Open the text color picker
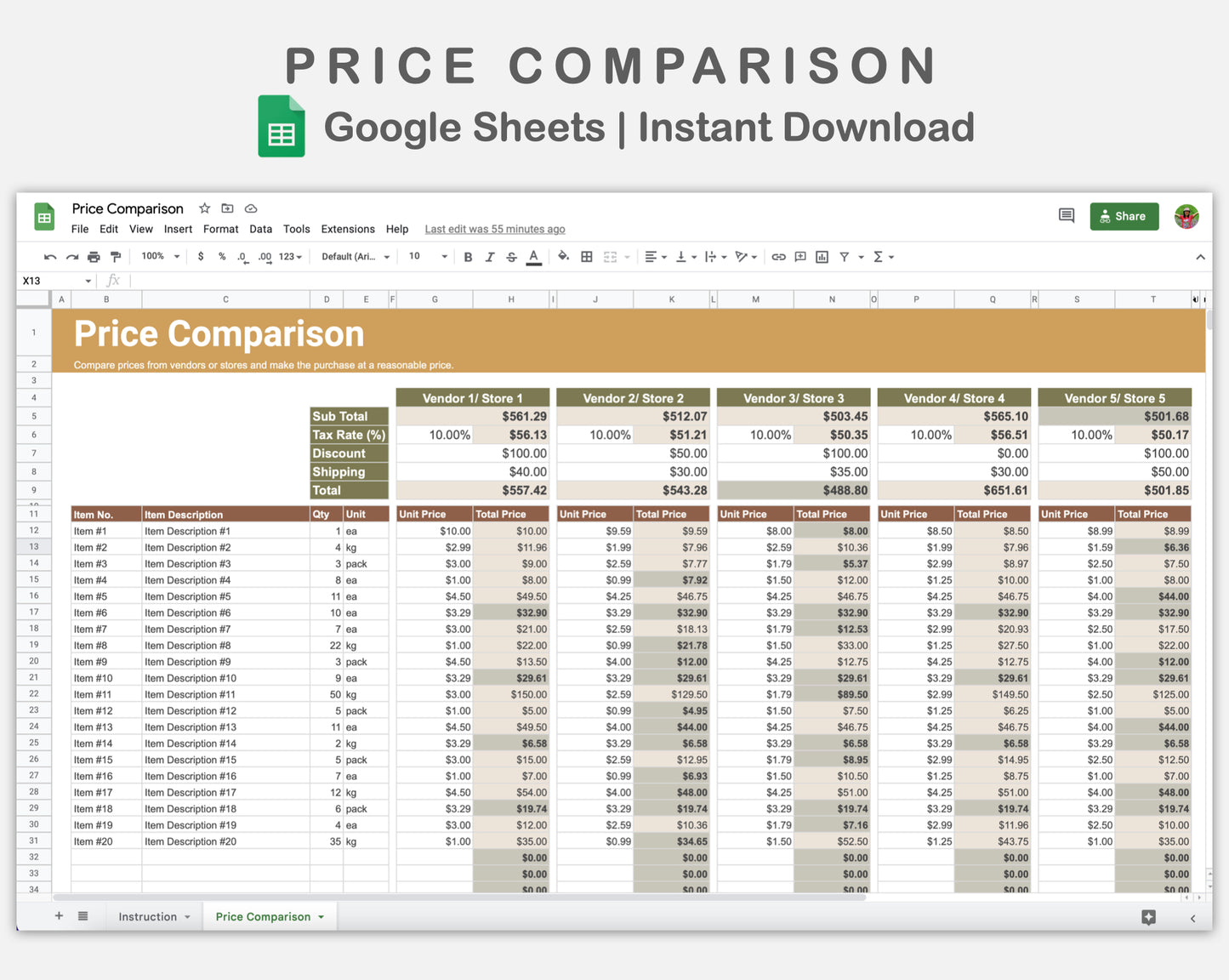The height and width of the screenshot is (980, 1229). click(533, 256)
